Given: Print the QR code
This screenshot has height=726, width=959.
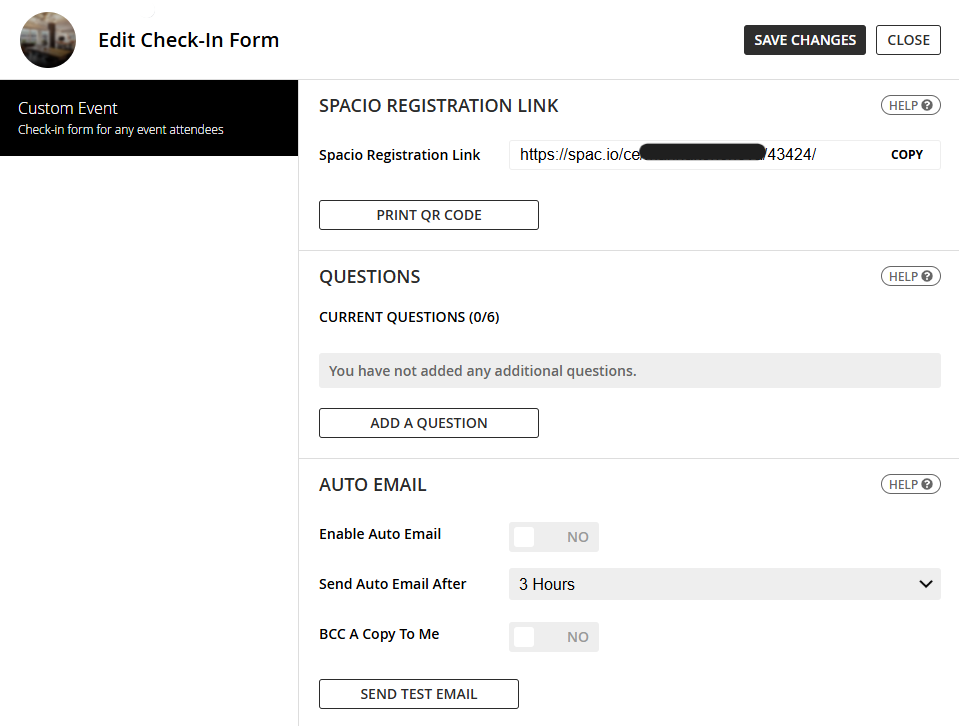Looking at the screenshot, I should pos(428,215).
